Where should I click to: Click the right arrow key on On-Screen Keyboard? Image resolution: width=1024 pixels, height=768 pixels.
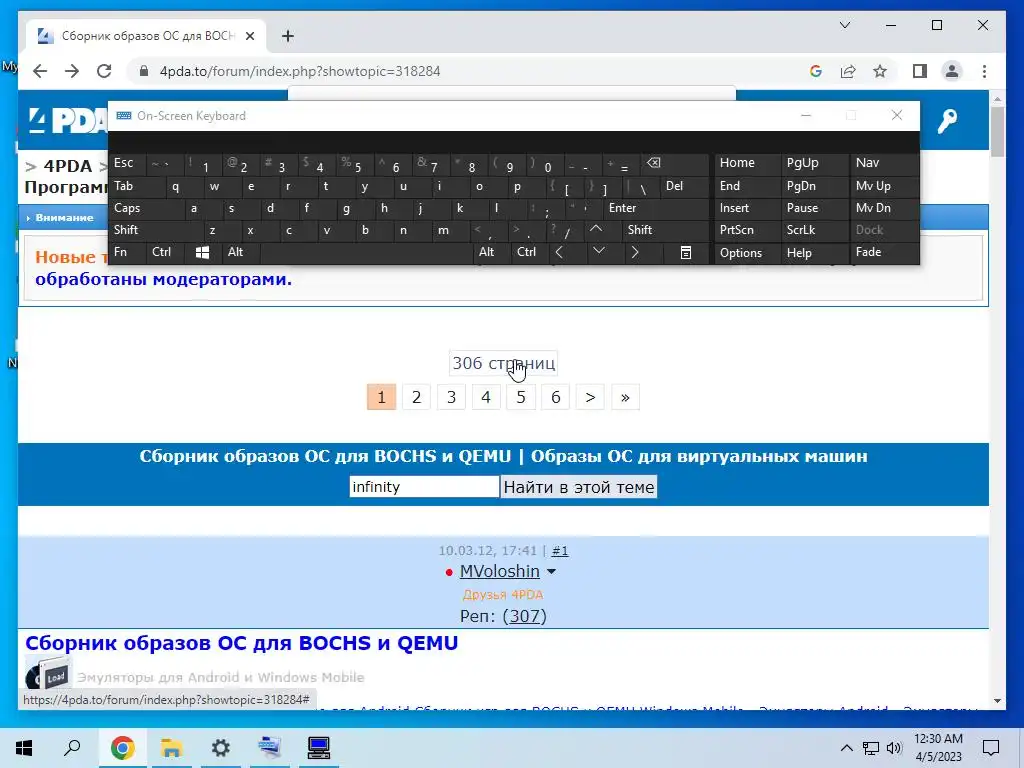pyautogui.click(x=635, y=252)
